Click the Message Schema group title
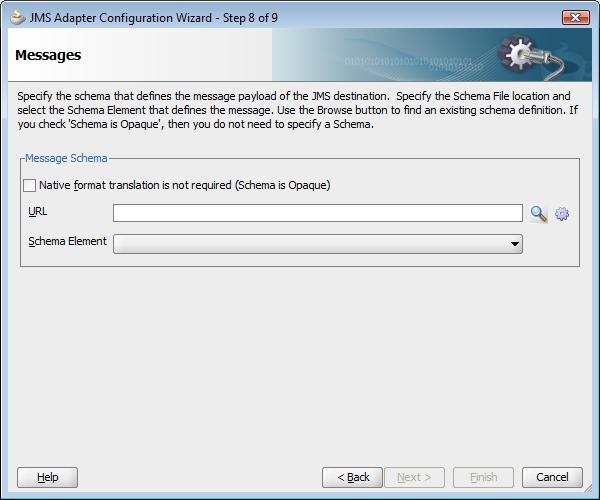Screen dimensions: 600x500 tap(66, 158)
